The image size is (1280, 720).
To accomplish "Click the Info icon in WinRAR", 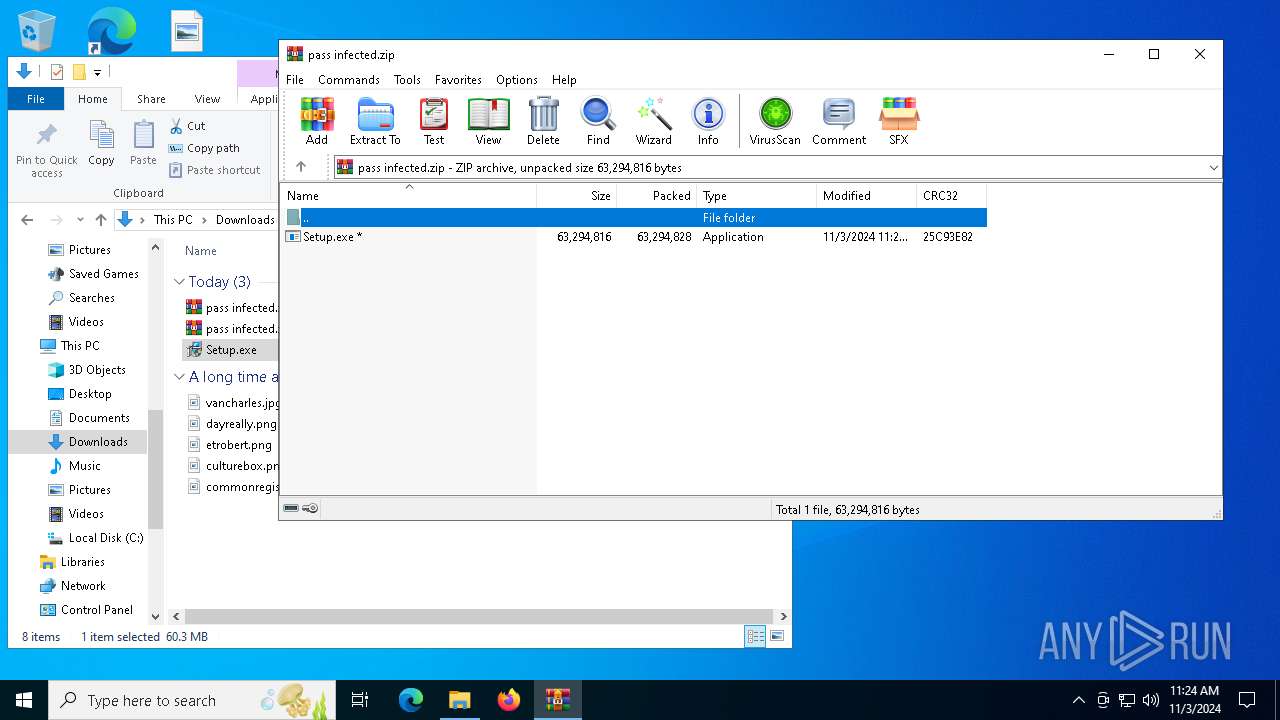I will [708, 122].
